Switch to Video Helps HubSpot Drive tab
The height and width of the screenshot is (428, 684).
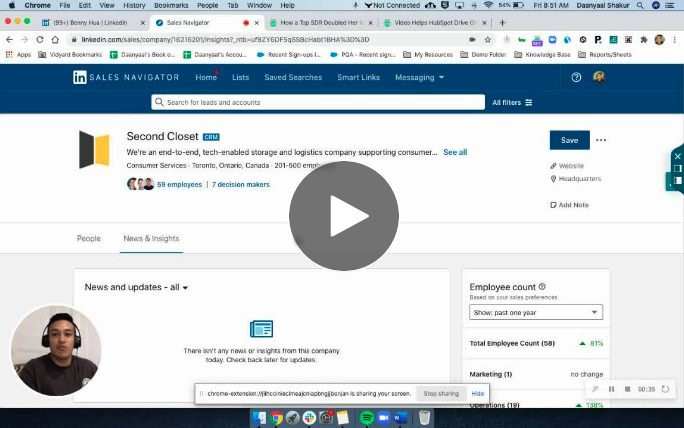[434, 23]
